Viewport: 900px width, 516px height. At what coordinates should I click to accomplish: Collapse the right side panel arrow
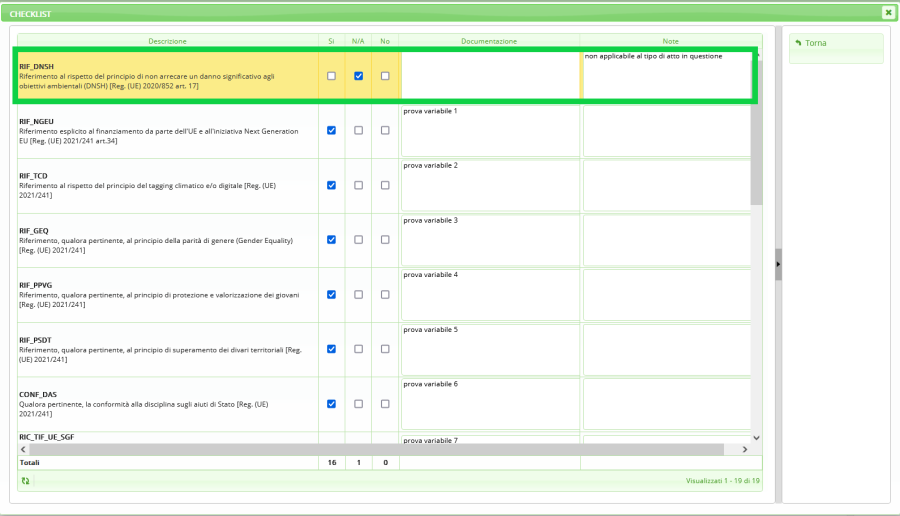click(779, 264)
